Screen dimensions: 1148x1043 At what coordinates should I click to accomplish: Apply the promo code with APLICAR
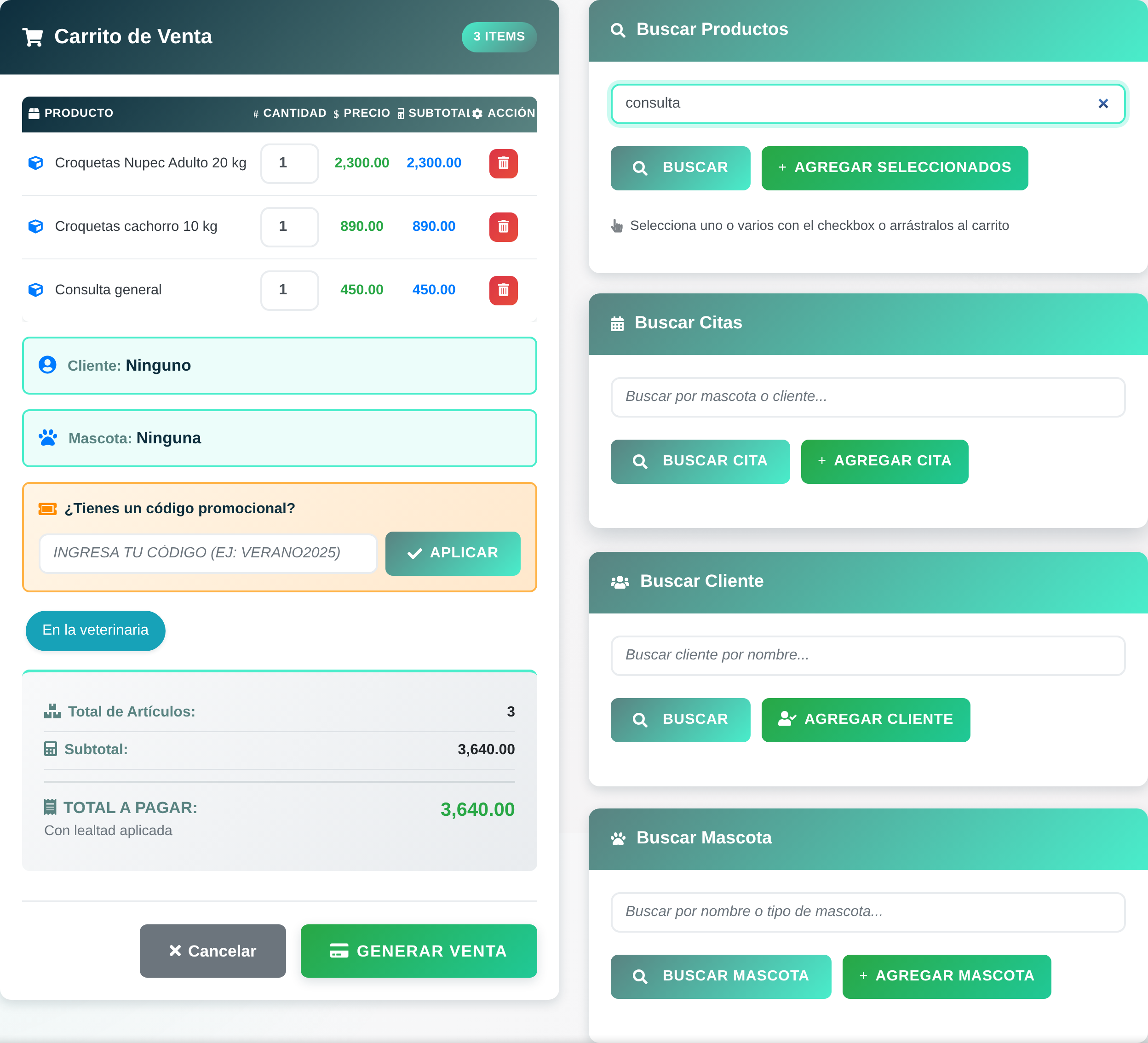pos(453,553)
